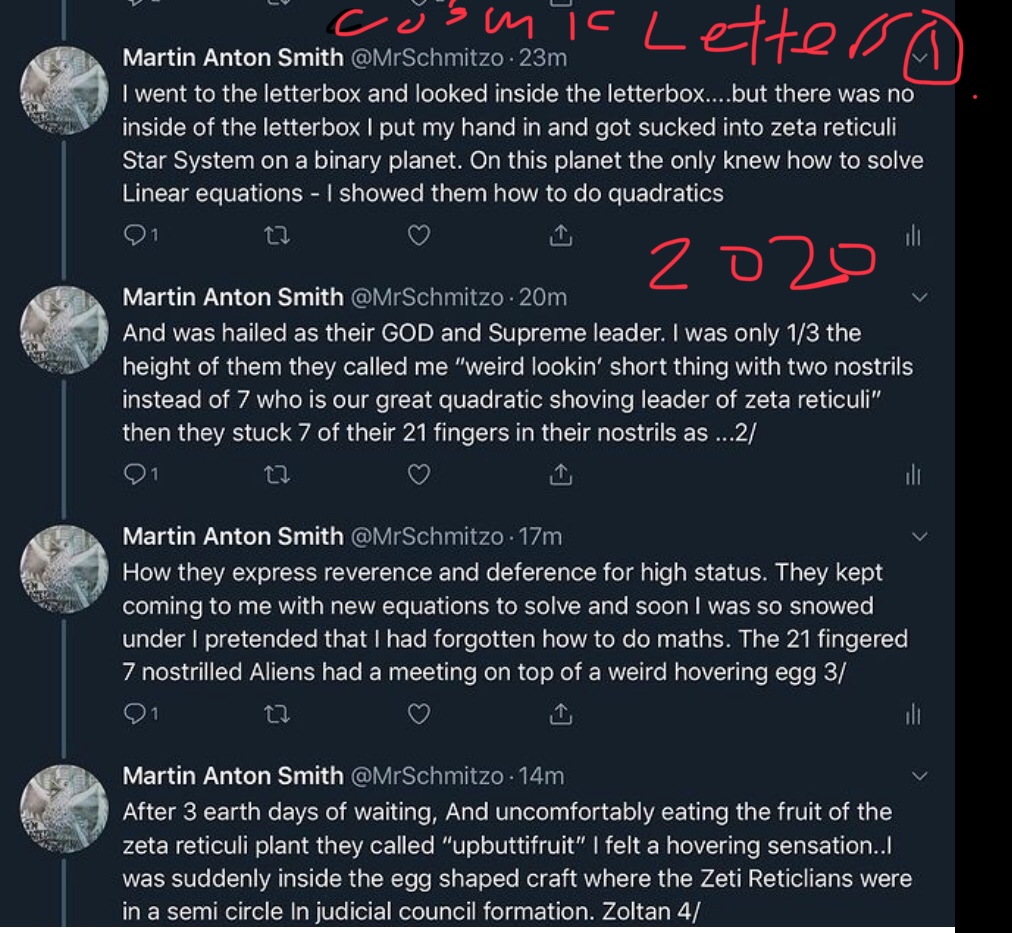
Task: Reply to the letterbox tweet
Action: click(x=140, y=235)
